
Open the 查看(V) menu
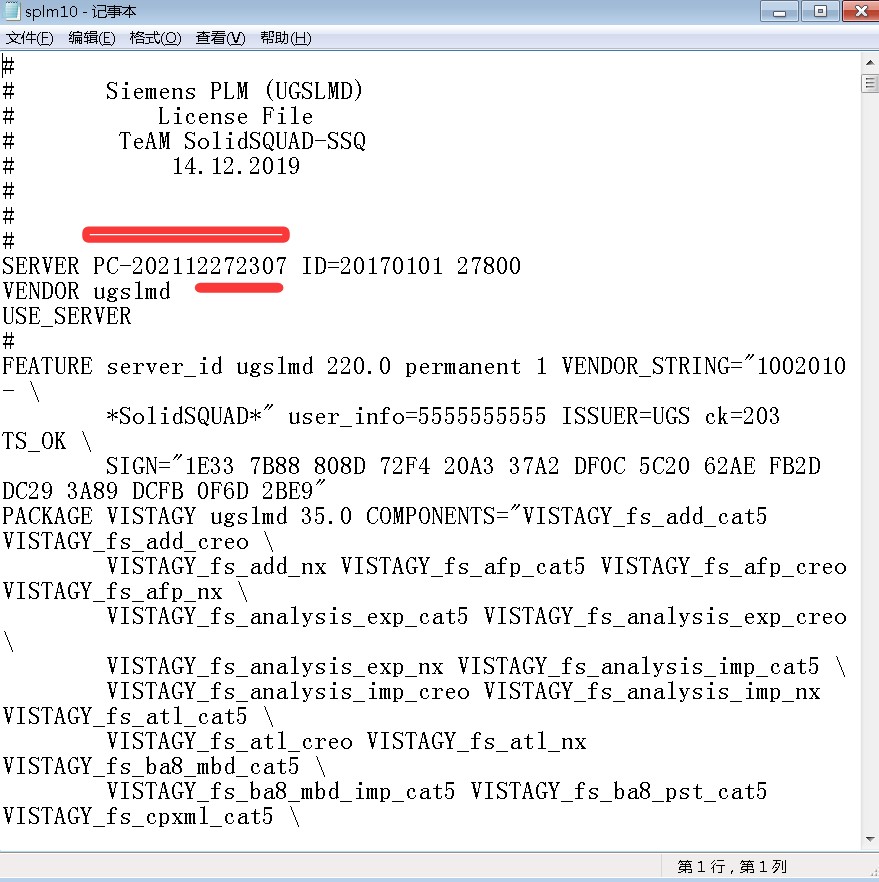point(220,38)
